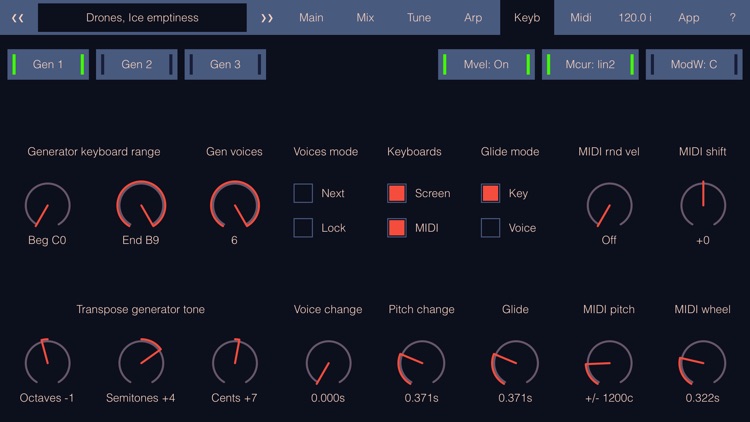Open the preset name Drones, Ice emptiness
Viewport: 750px width, 422px height.
(x=142, y=18)
